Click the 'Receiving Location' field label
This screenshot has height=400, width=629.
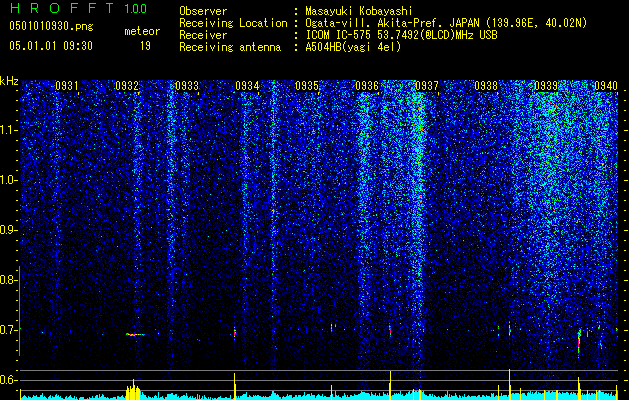(233, 23)
